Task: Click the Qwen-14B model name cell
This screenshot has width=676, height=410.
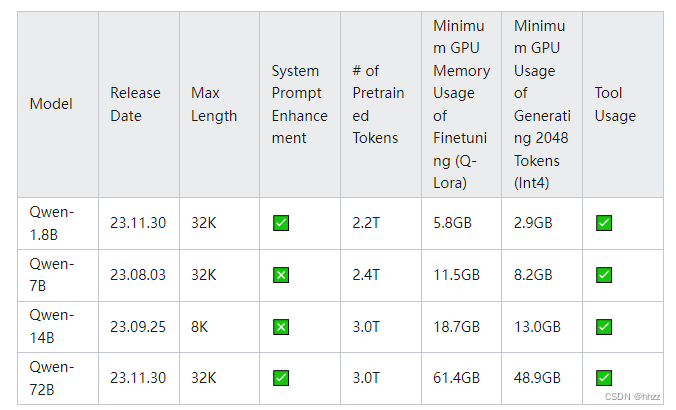Action: (x=52, y=327)
